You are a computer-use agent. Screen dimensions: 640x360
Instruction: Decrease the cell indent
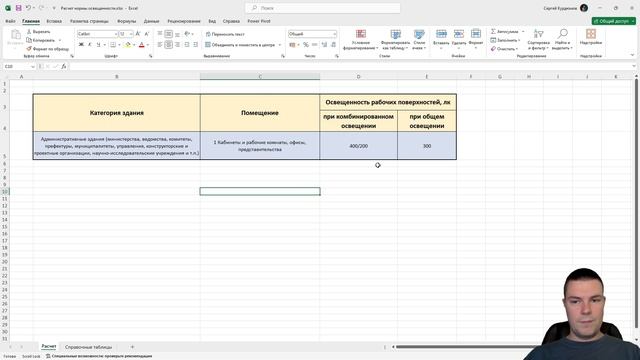187,44
